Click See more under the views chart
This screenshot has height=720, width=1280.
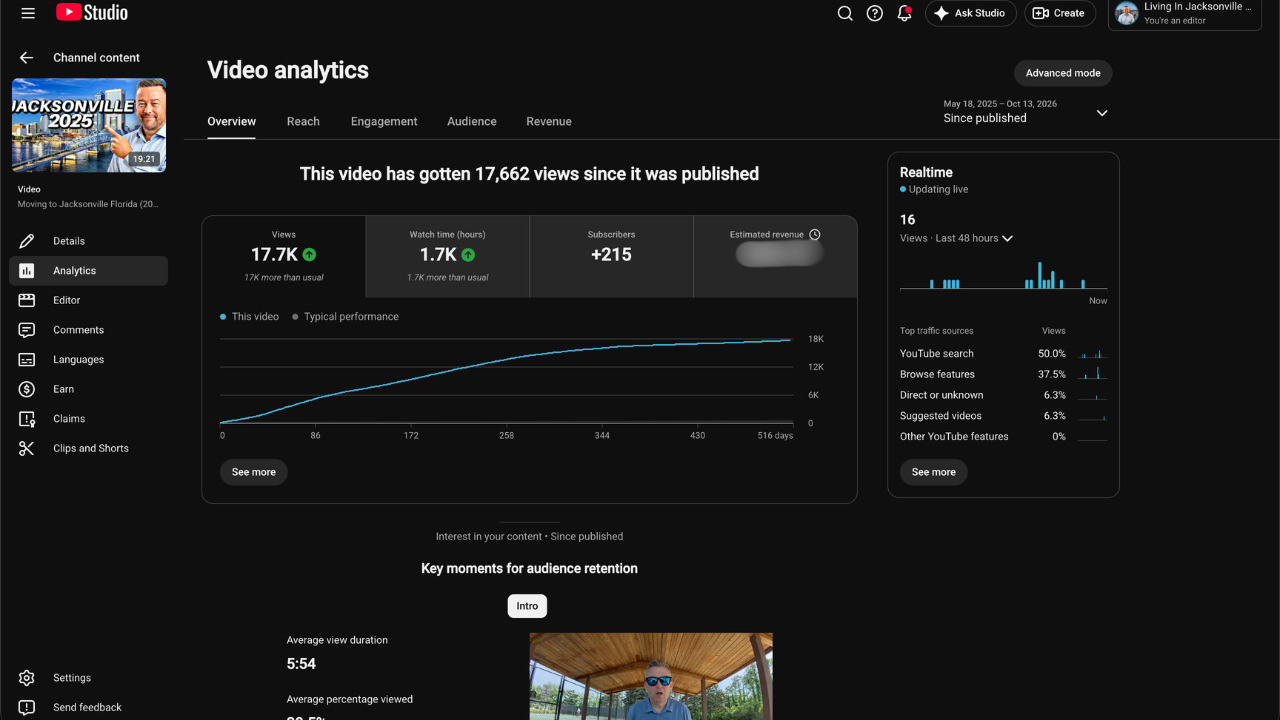pyautogui.click(x=254, y=472)
